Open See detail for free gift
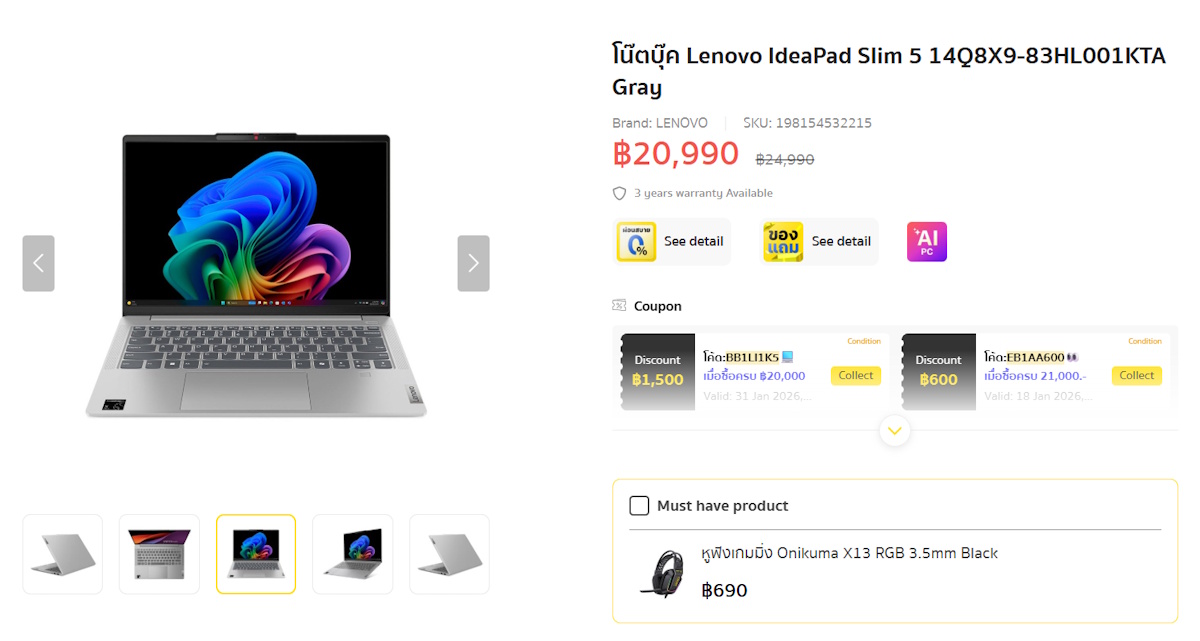Viewport: 1200px width, 641px height. (841, 242)
